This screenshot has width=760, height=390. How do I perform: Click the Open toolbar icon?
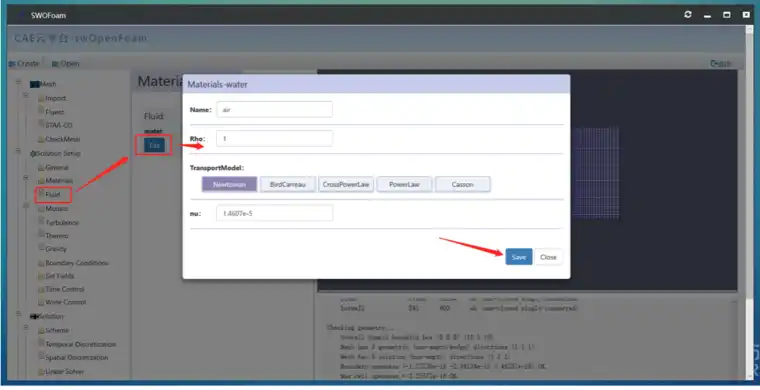coord(55,64)
